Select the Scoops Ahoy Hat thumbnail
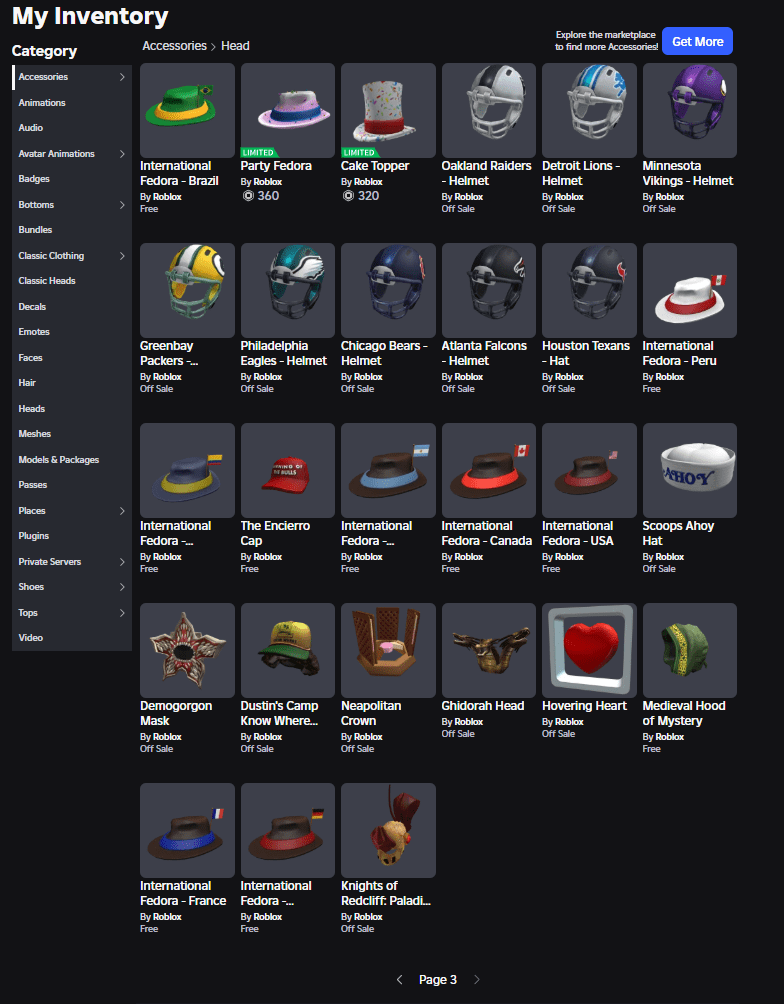Image resolution: width=784 pixels, height=1004 pixels. point(689,470)
